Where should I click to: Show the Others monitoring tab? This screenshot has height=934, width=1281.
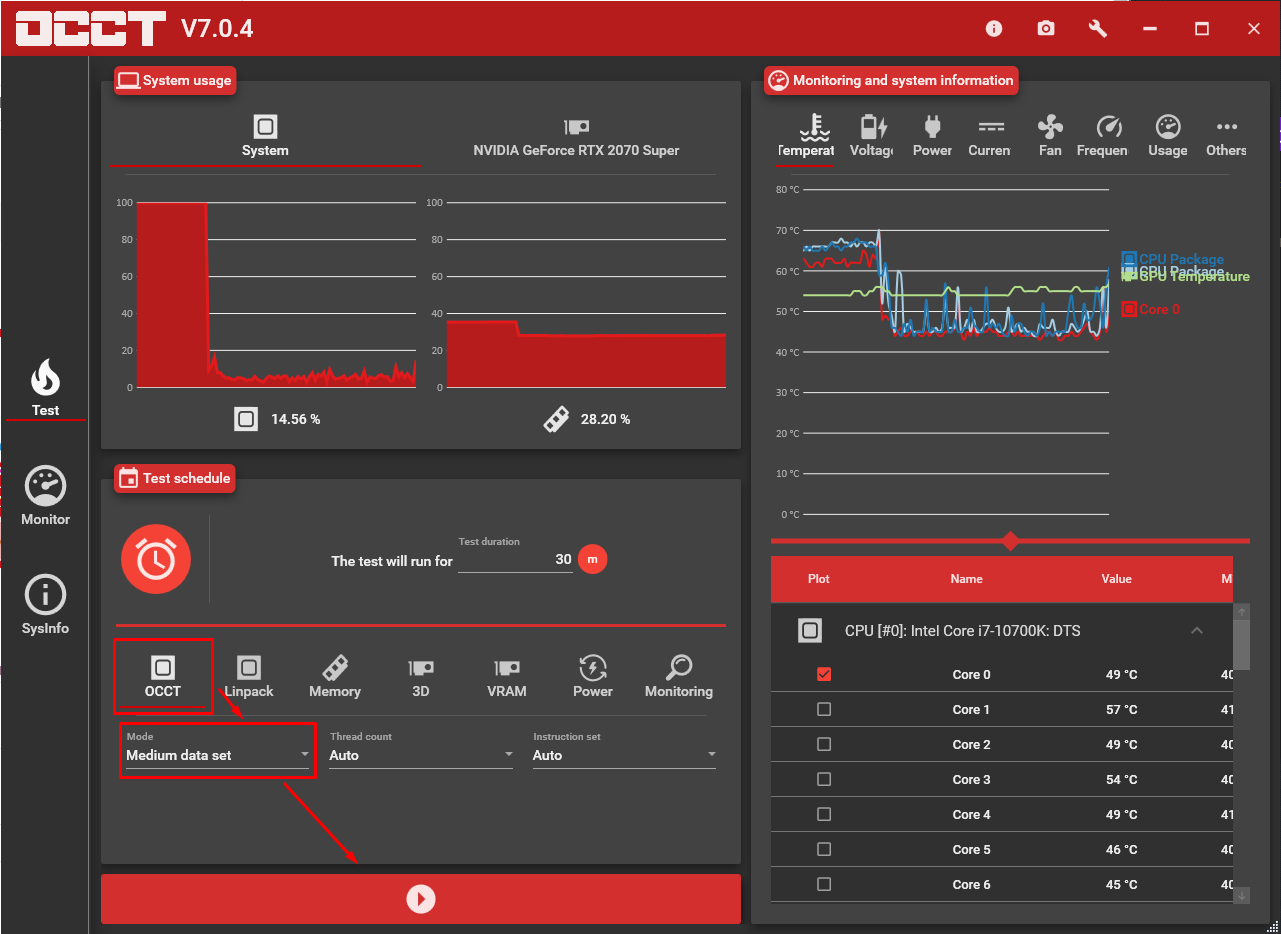(x=1227, y=136)
